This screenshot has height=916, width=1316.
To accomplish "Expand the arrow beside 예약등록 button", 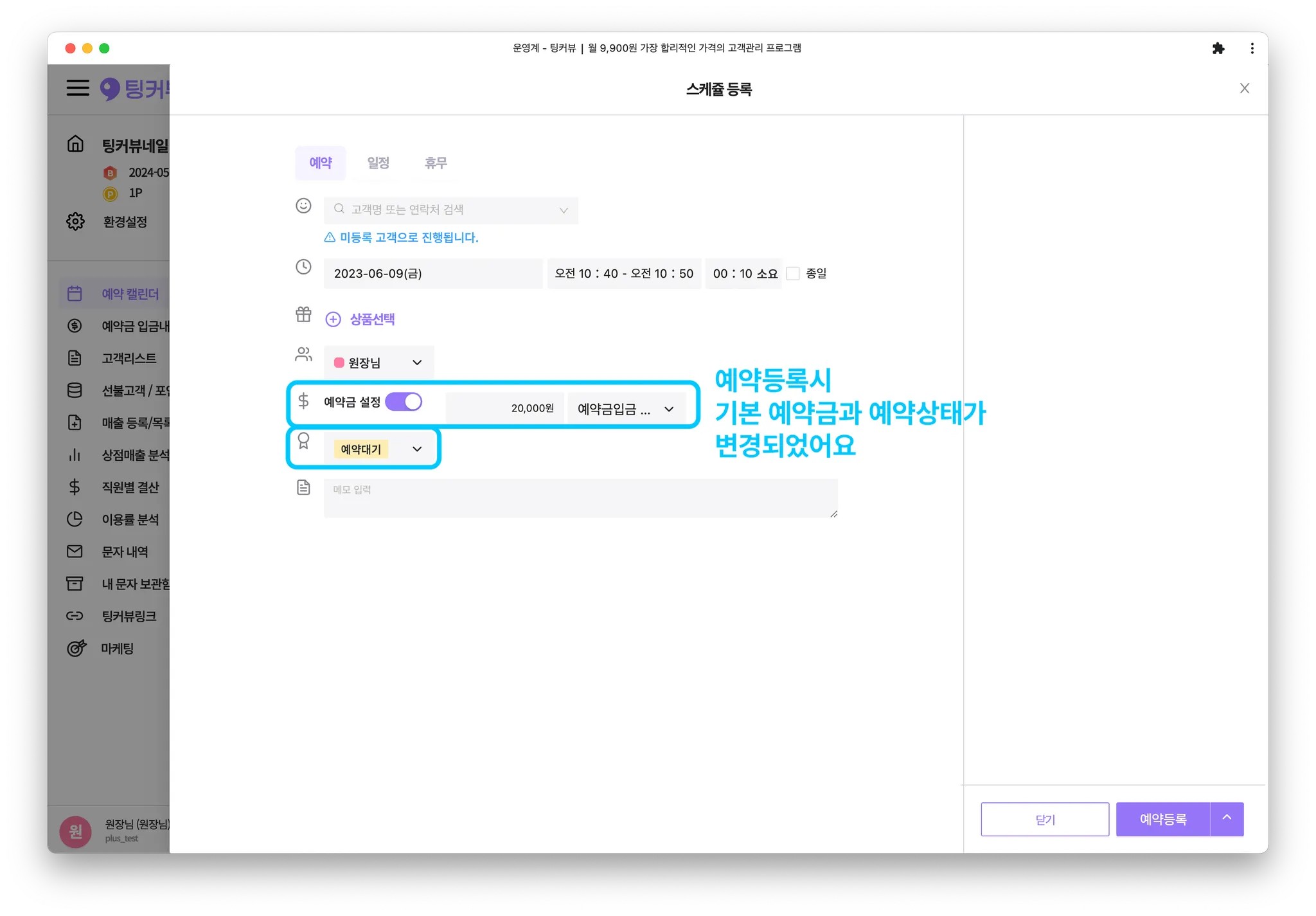I will click(x=1227, y=818).
